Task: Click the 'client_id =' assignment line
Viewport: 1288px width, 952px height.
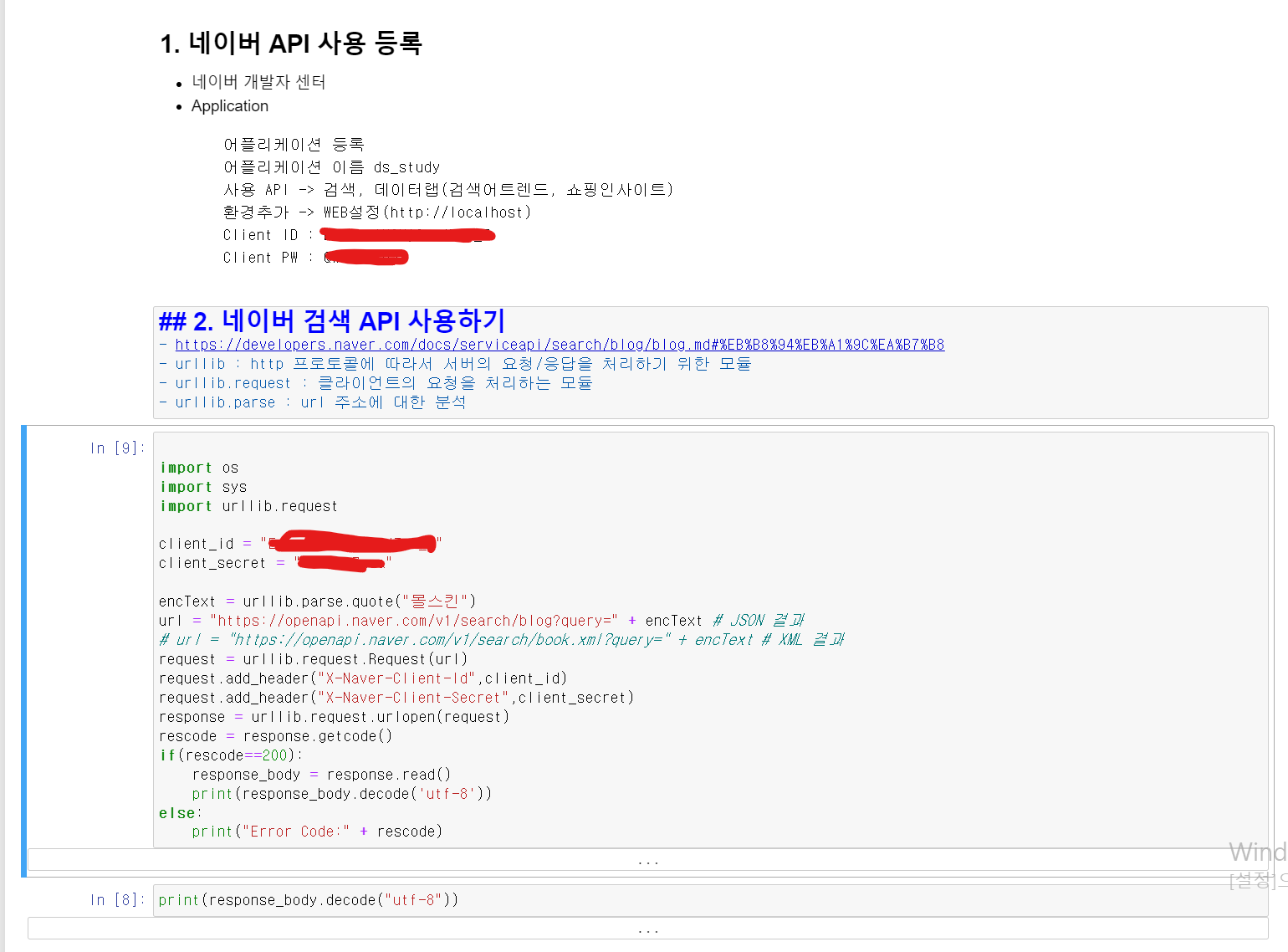Action: (300, 544)
